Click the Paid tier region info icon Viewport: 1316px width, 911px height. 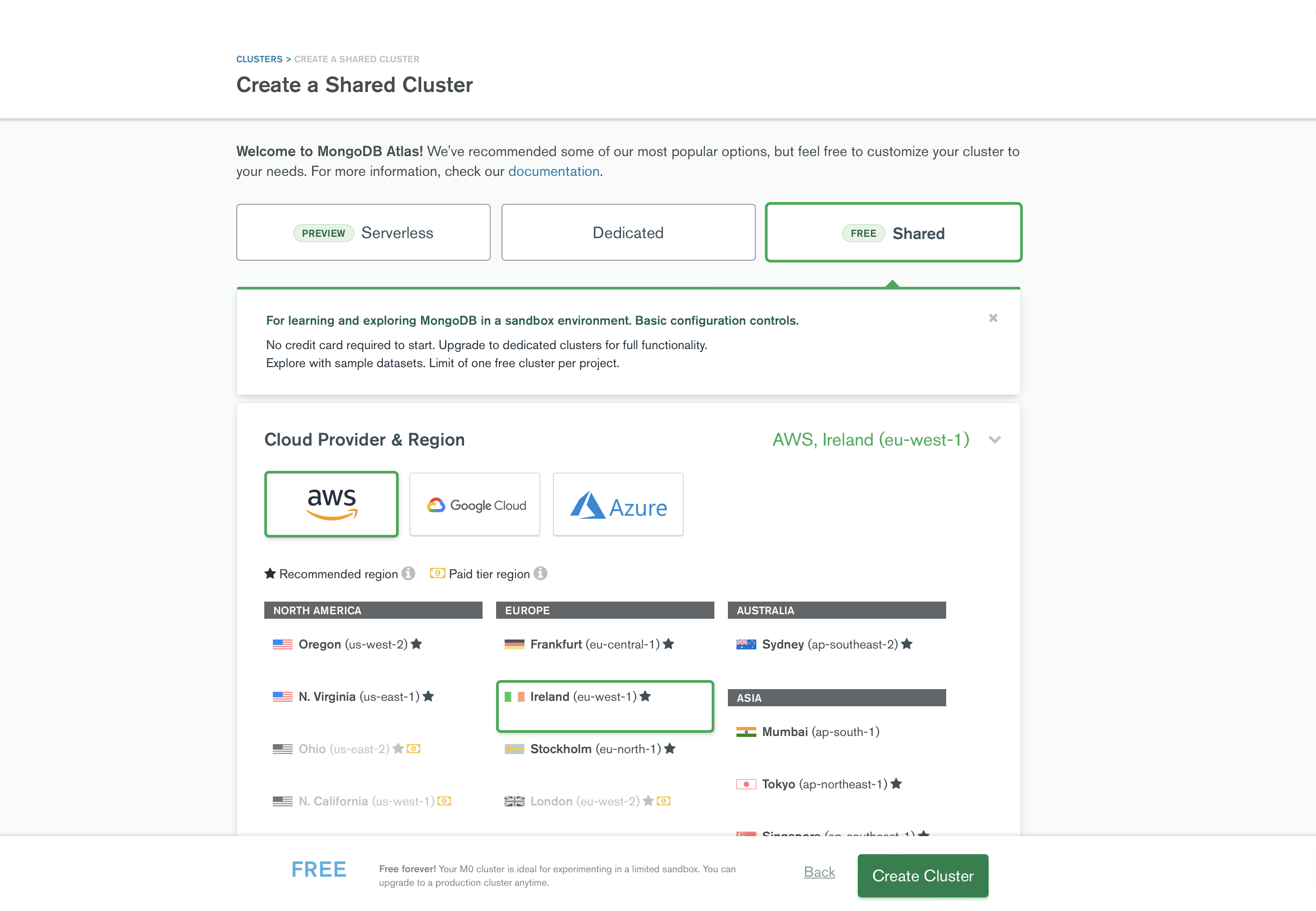coord(540,574)
